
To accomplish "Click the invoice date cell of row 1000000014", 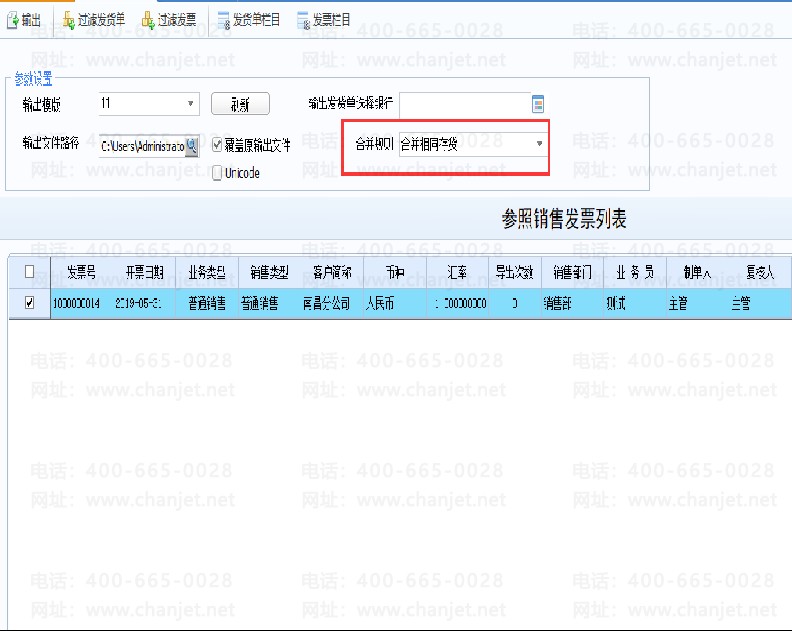I will (x=144, y=303).
